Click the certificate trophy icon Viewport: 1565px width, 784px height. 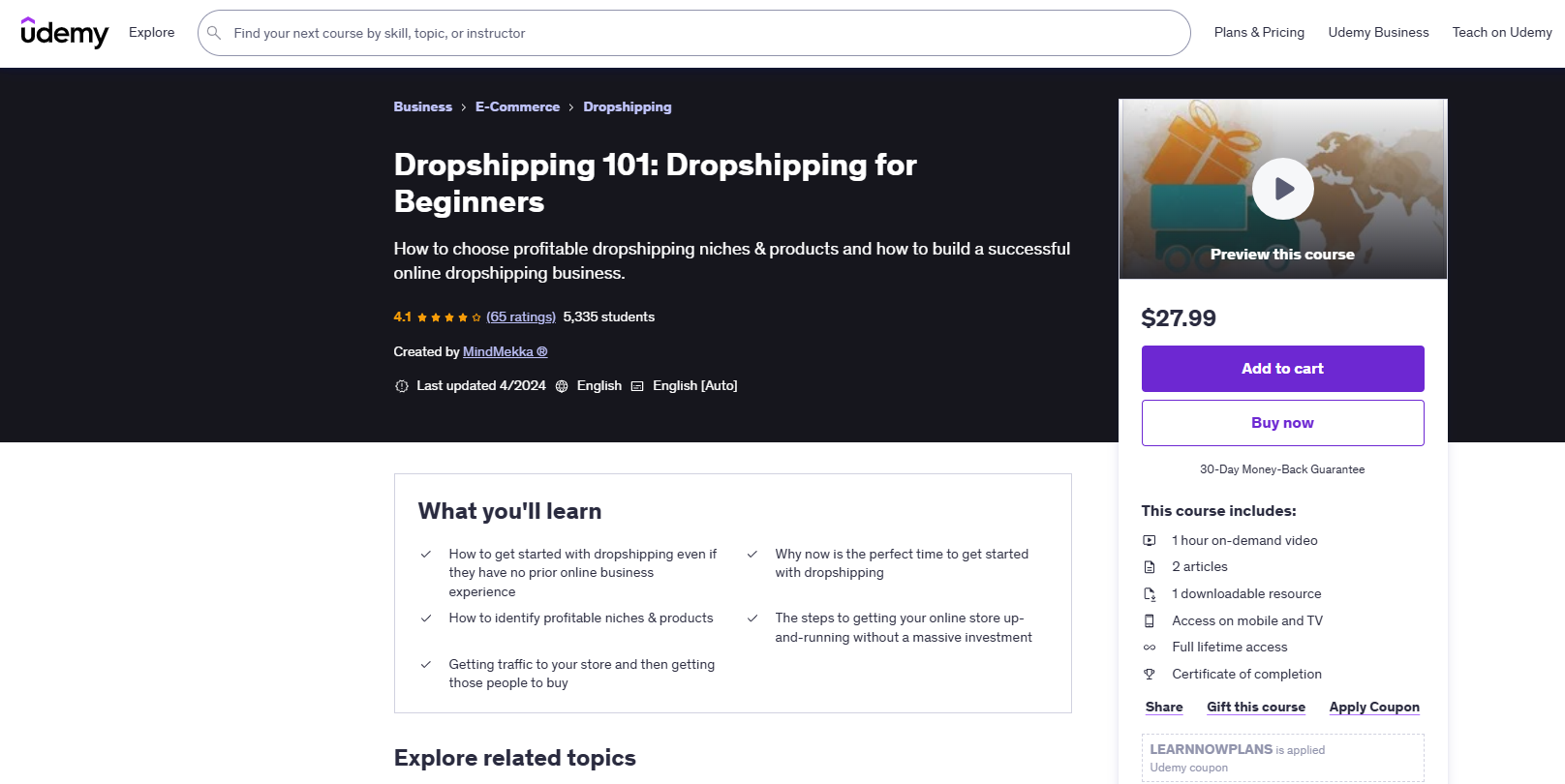coord(1150,675)
